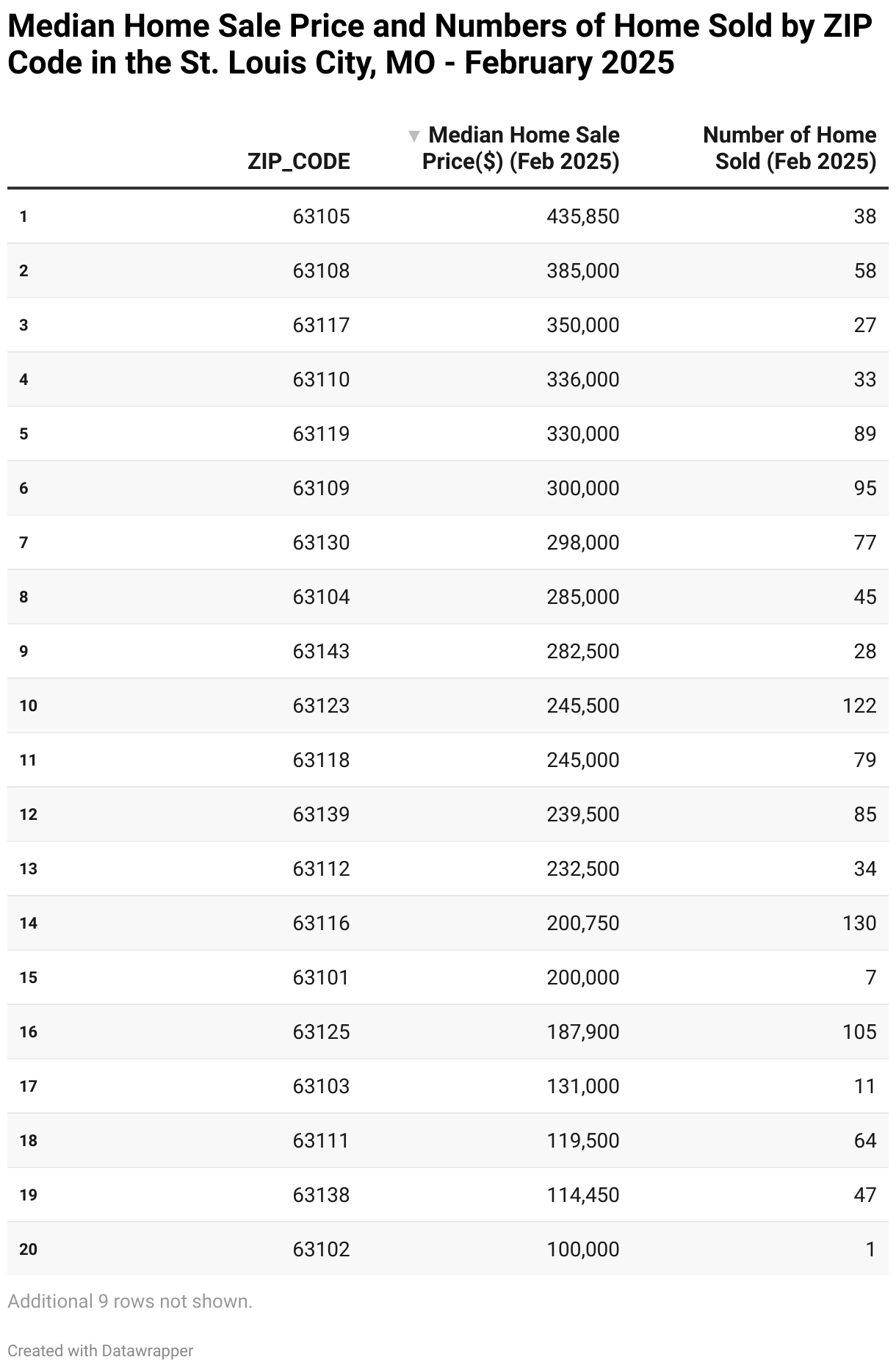Click the 130 homes sold value
The width and height of the screenshot is (896, 1368).
pyautogui.click(x=859, y=923)
